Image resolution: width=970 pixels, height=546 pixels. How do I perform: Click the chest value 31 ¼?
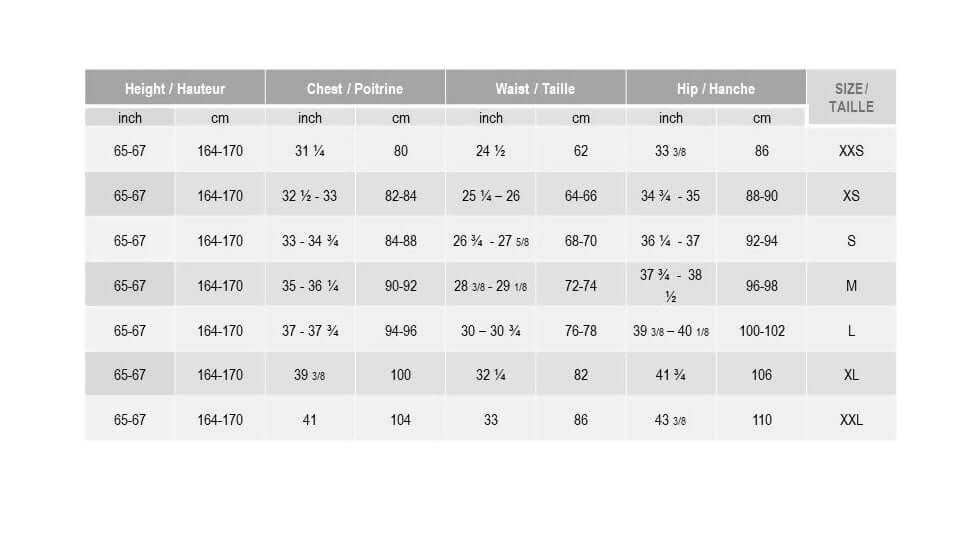tap(310, 151)
